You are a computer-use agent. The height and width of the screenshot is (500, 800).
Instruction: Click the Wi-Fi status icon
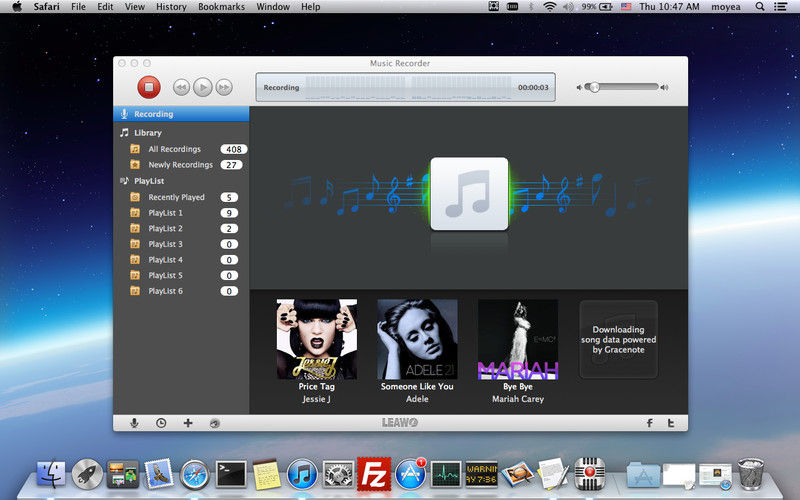549,7
